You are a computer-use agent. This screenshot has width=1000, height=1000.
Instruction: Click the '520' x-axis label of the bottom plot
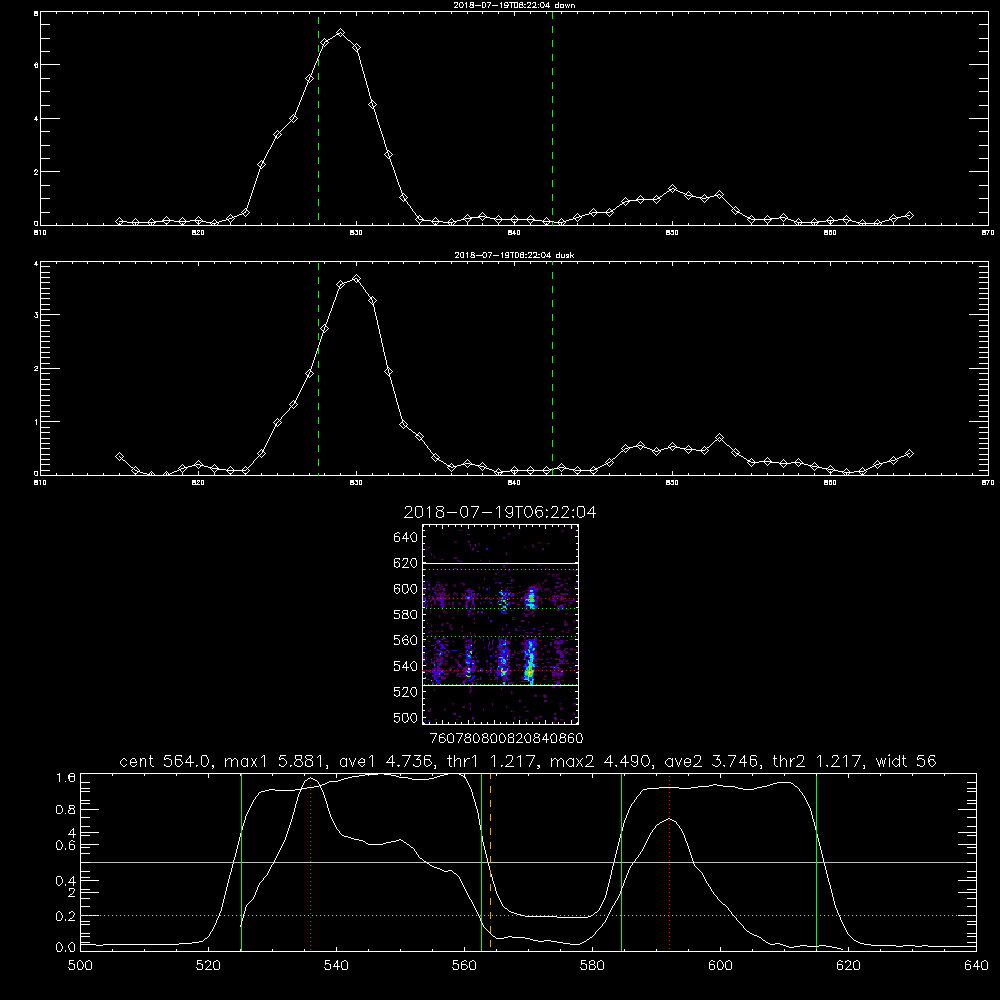pos(208,966)
